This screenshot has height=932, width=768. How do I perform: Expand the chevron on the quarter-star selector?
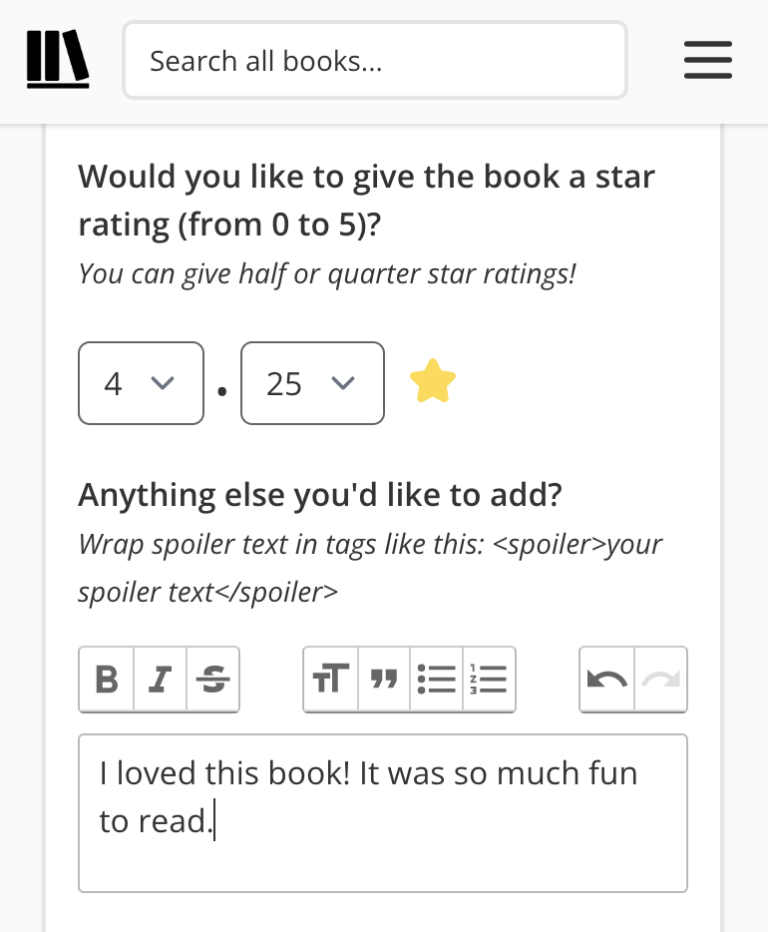click(344, 383)
